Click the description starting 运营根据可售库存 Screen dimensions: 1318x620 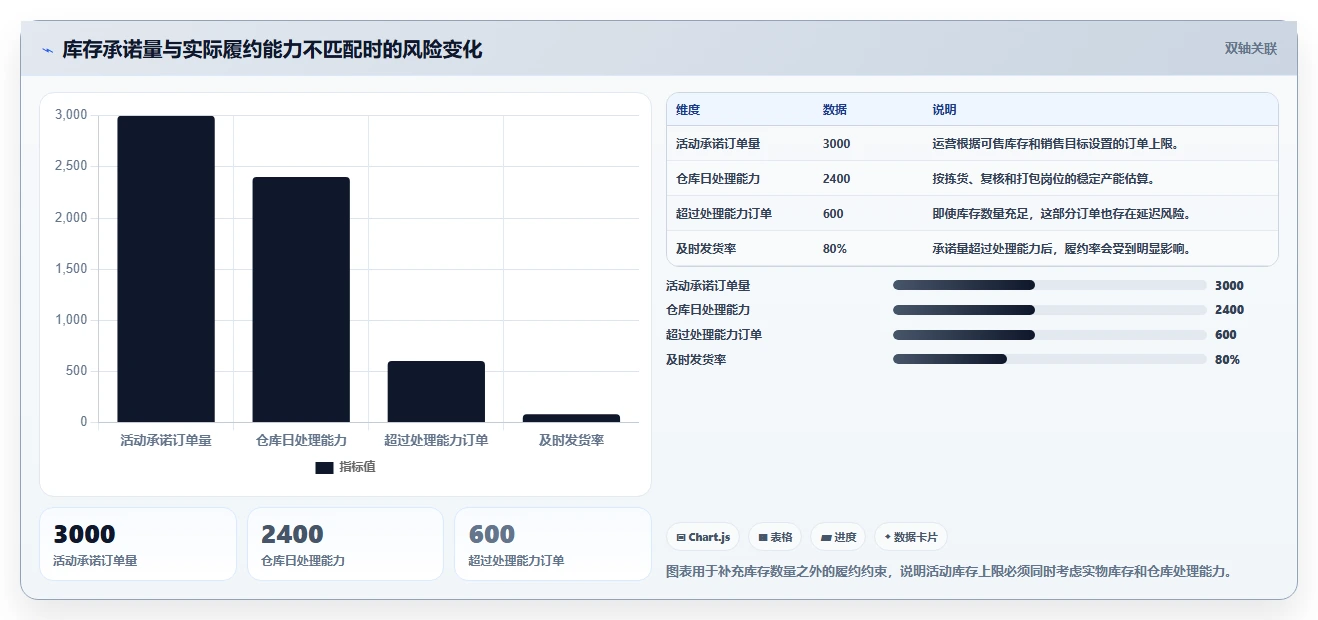click(x=1056, y=144)
